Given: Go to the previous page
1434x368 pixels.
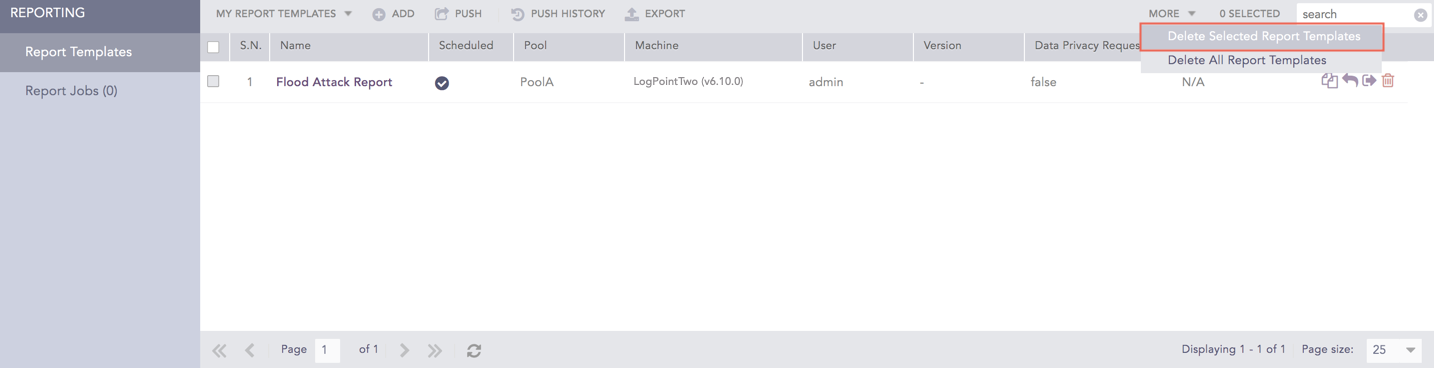Looking at the screenshot, I should (250, 350).
